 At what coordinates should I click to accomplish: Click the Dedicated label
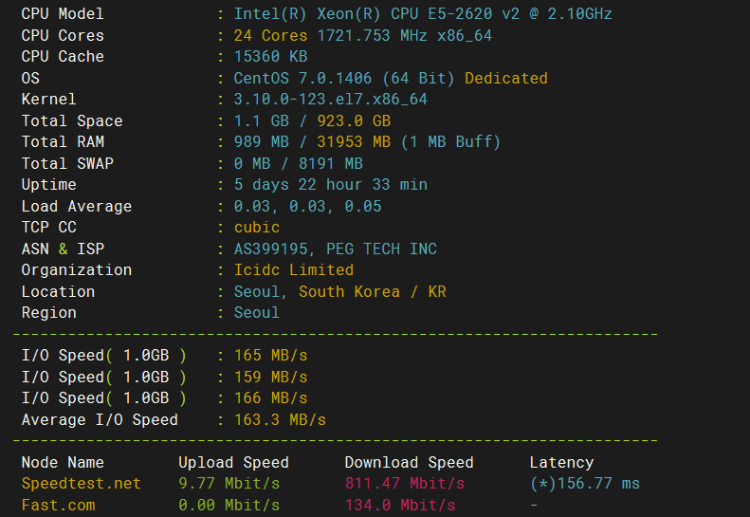point(506,78)
